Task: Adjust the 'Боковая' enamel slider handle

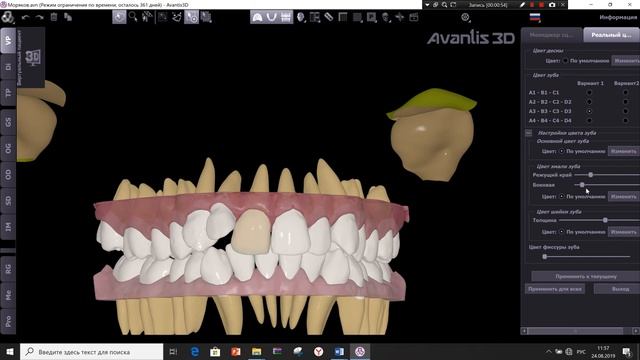Action: pyautogui.click(x=582, y=185)
